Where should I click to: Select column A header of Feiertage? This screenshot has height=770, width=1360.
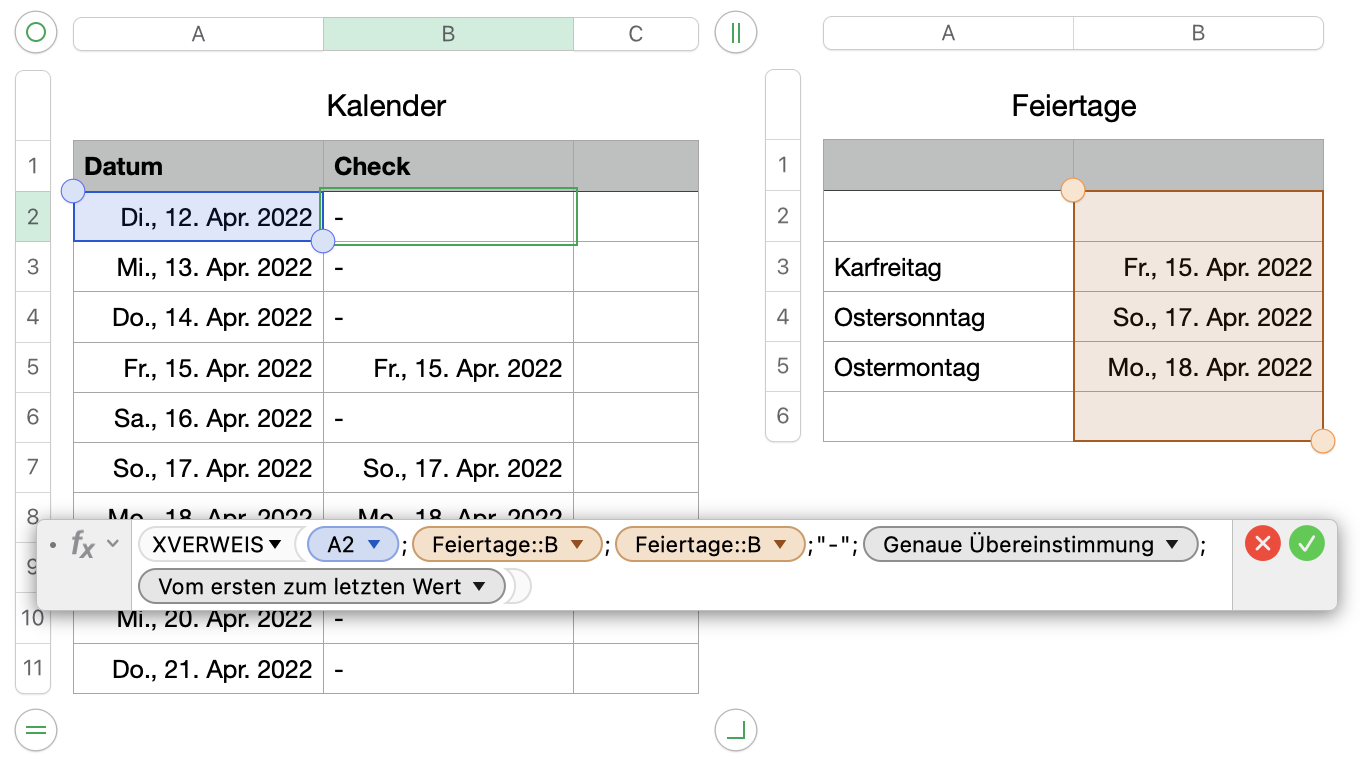(x=948, y=34)
